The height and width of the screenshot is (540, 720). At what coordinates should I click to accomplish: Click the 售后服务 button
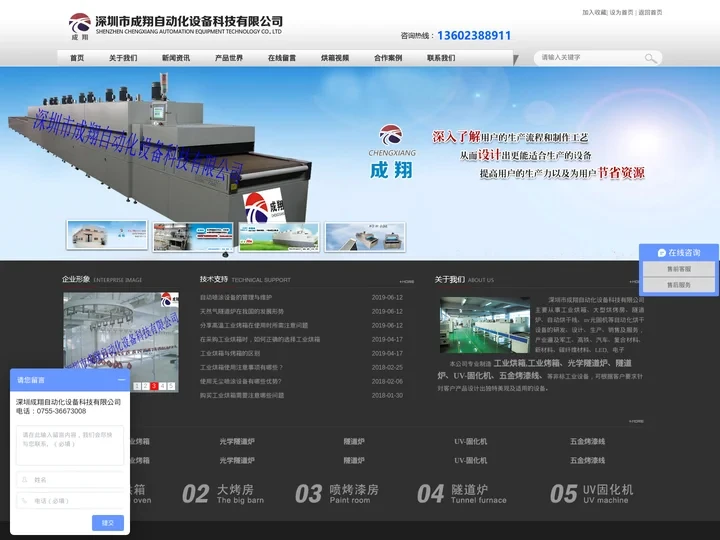coord(679,285)
